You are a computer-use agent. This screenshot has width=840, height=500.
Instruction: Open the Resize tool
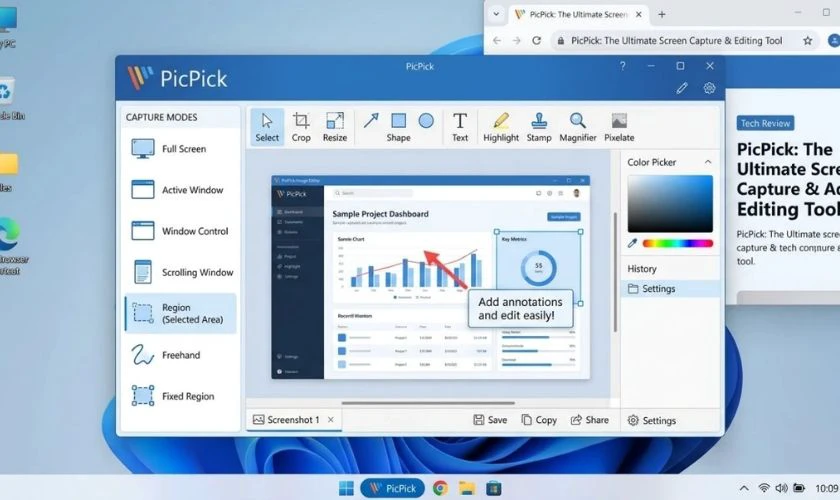pyautogui.click(x=335, y=127)
